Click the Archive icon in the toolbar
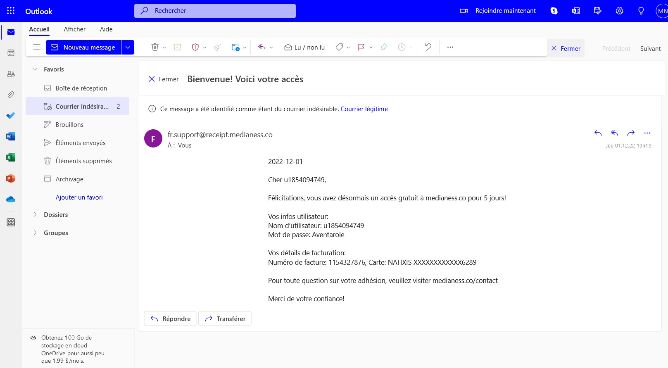 tap(177, 47)
